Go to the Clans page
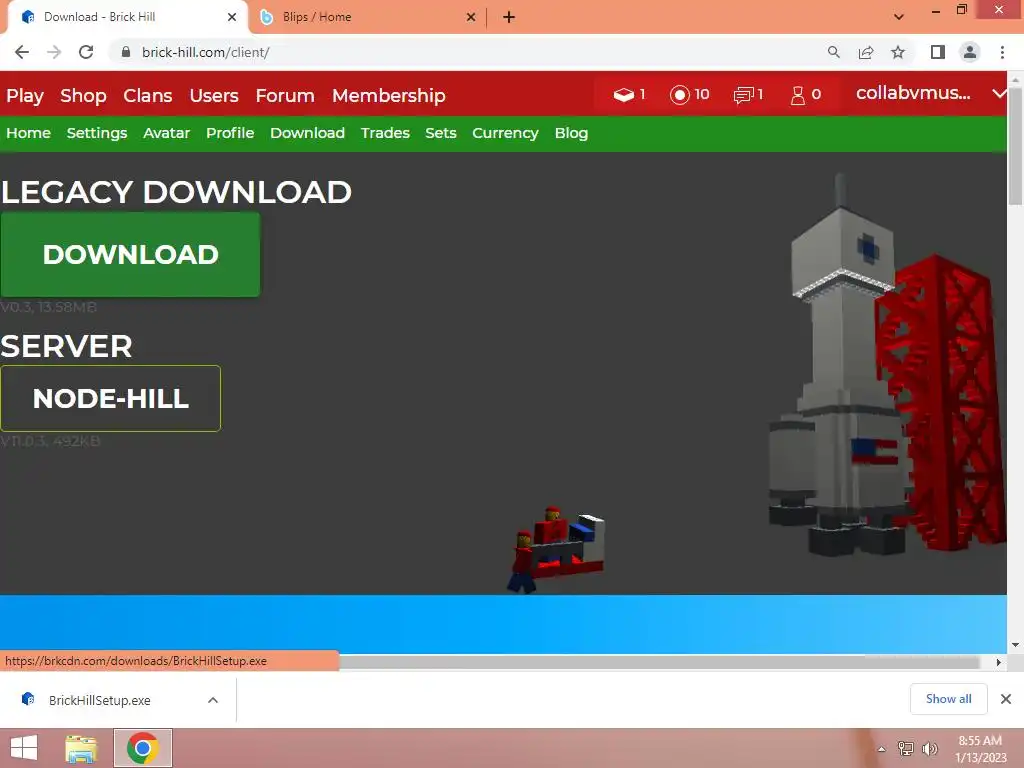 148,95
